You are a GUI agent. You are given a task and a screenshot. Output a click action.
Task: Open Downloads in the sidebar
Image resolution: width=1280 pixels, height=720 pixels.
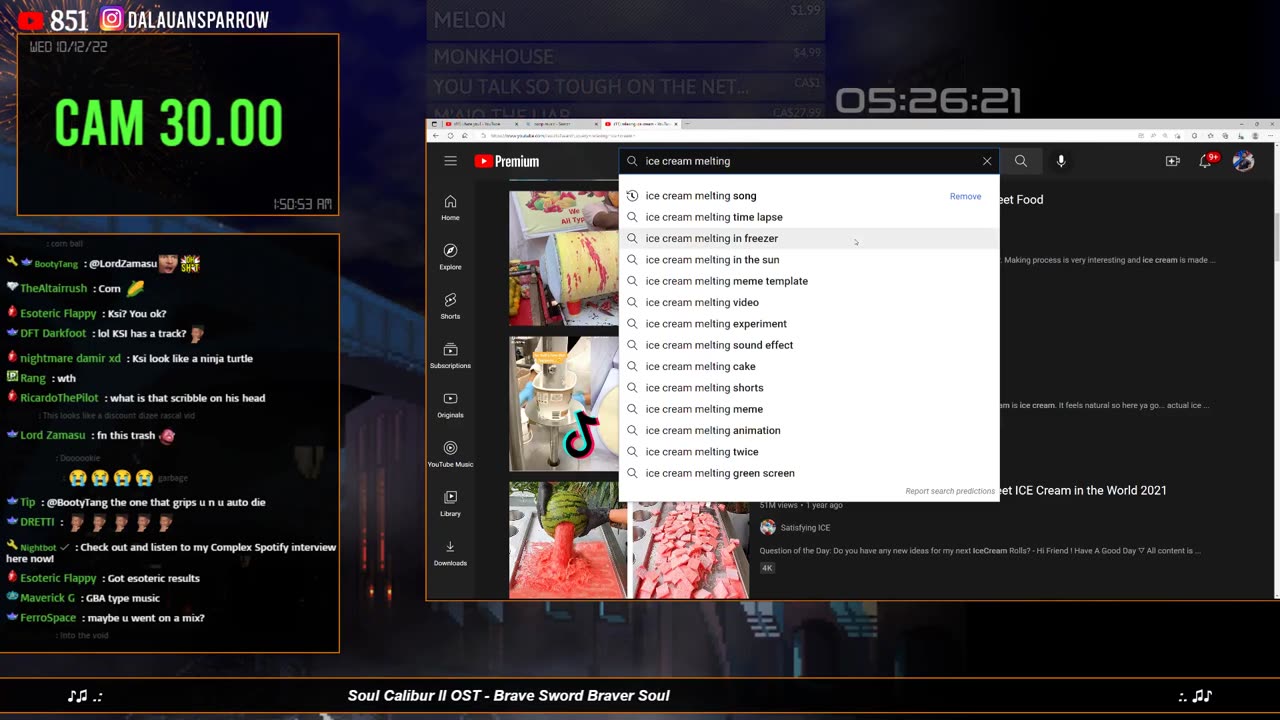(451, 552)
